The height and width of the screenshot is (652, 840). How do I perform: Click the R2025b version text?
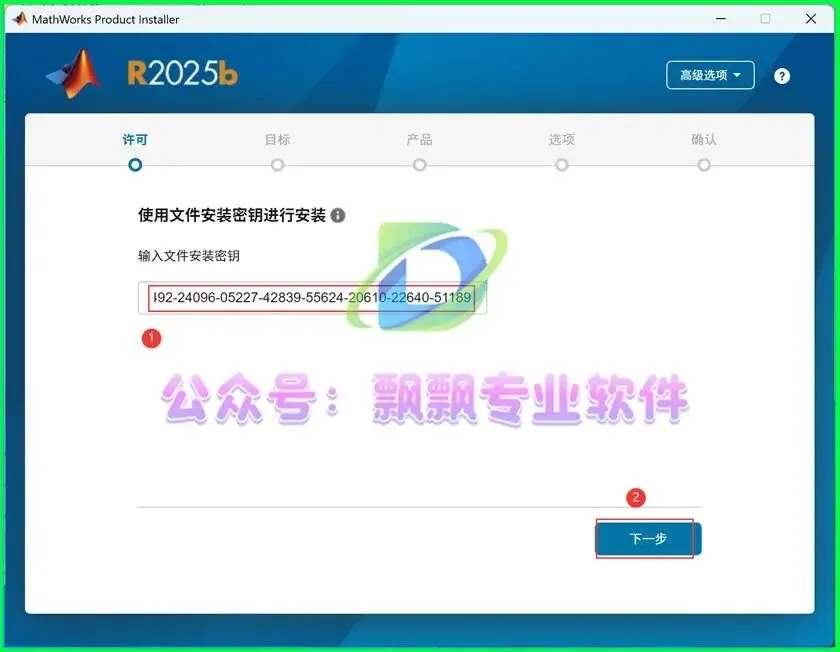pos(183,73)
